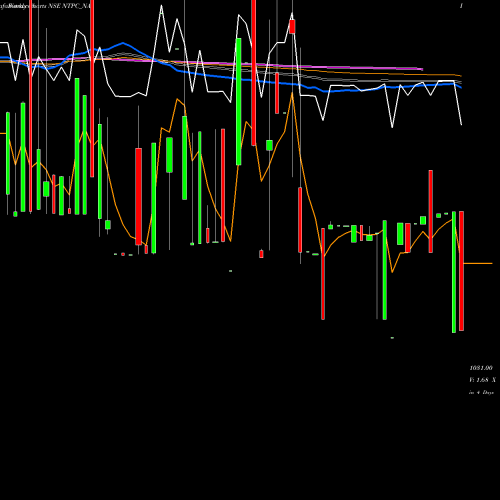Click the price value 1031.00
Image resolution: width=500 pixels, height=500 pixels.
[481, 368]
